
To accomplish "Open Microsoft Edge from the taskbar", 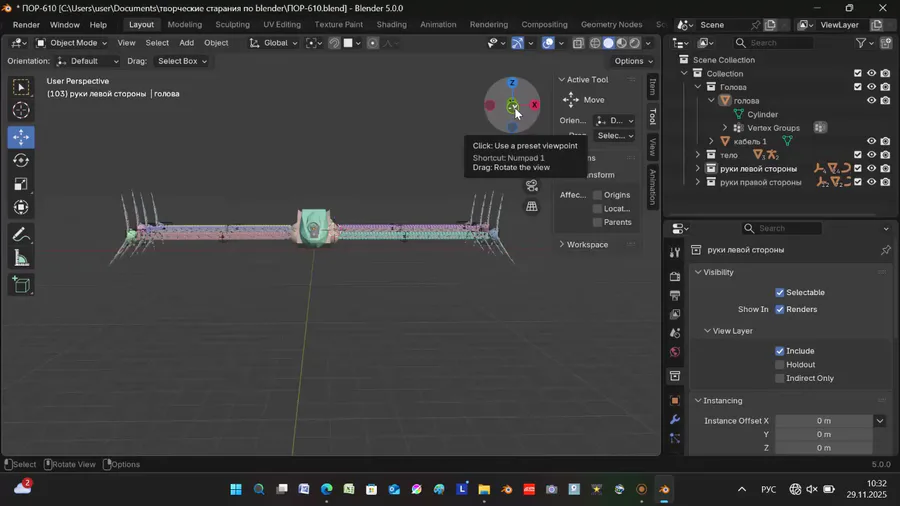I will coord(327,489).
